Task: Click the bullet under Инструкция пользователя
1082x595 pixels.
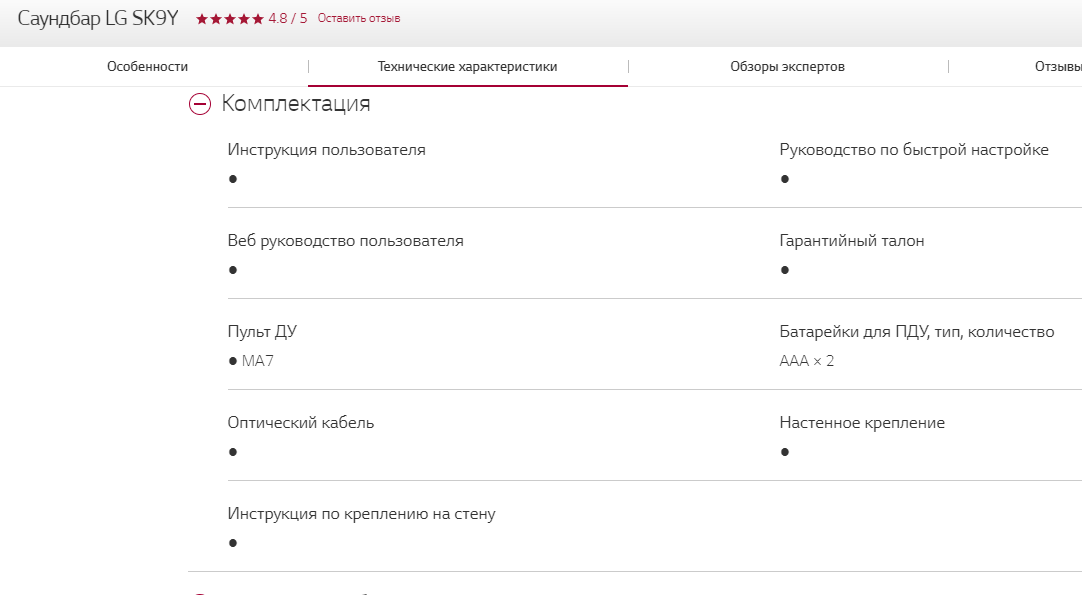Action: [233, 179]
